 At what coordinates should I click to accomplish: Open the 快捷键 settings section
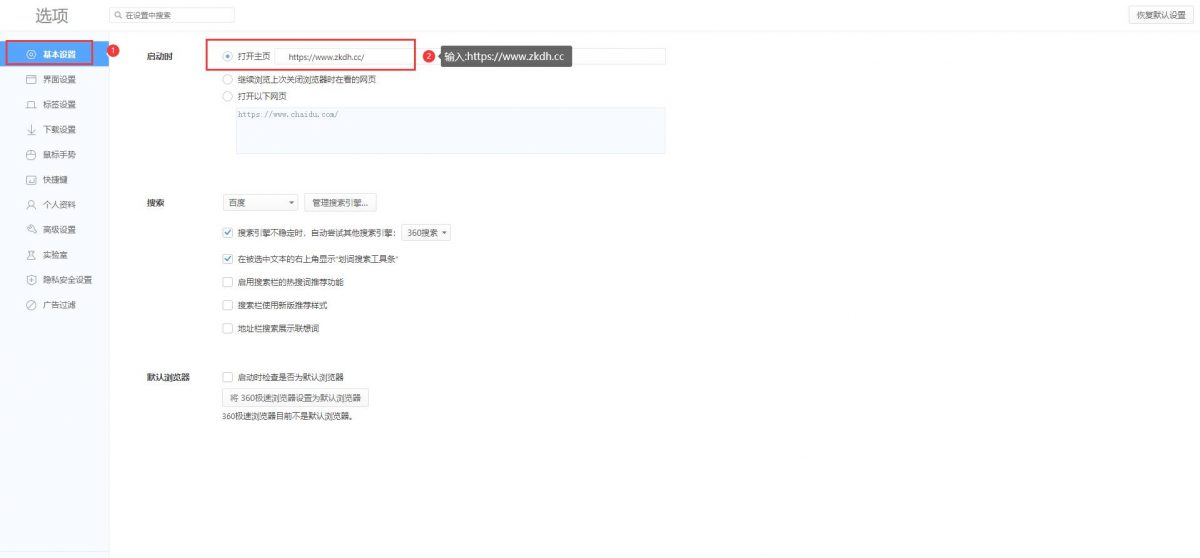(x=56, y=180)
